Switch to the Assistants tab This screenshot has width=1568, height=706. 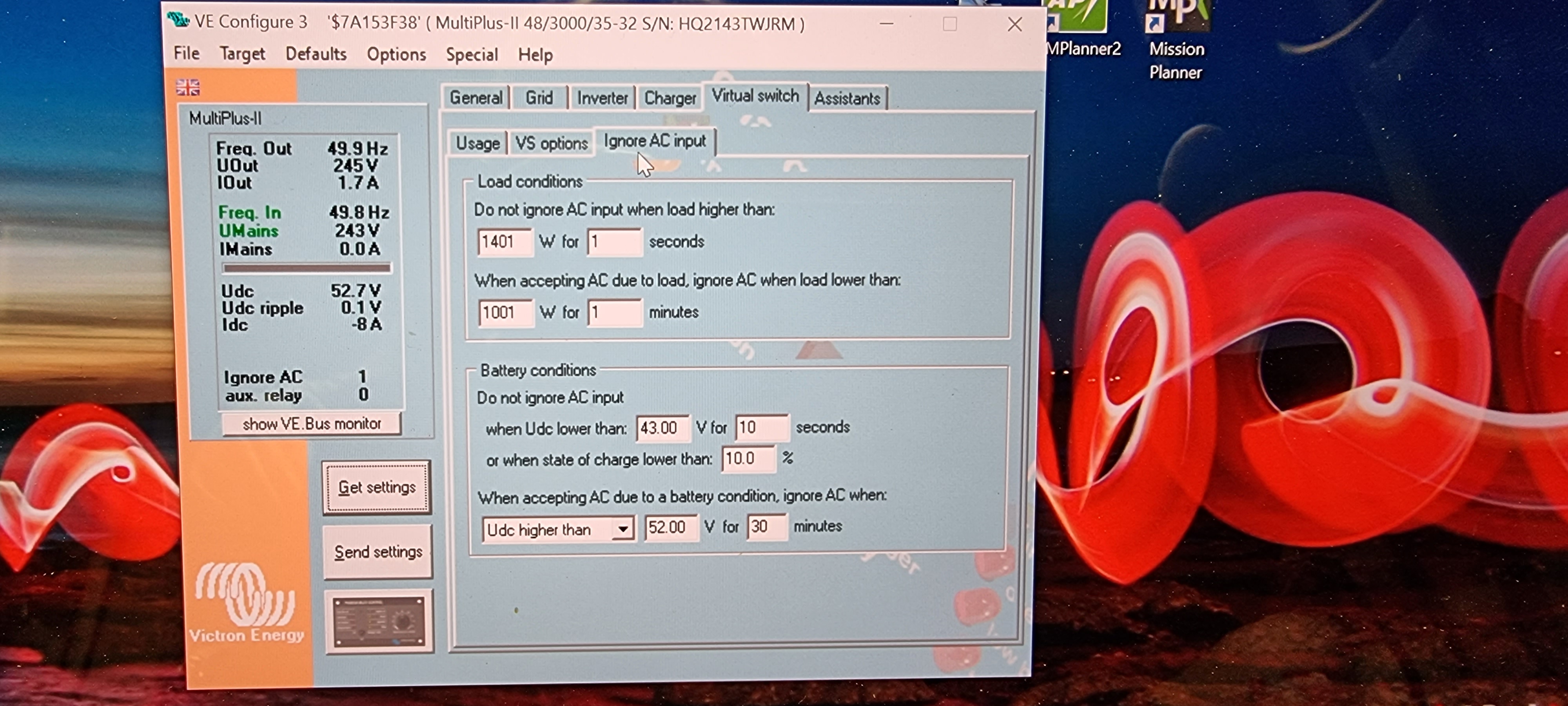(847, 99)
